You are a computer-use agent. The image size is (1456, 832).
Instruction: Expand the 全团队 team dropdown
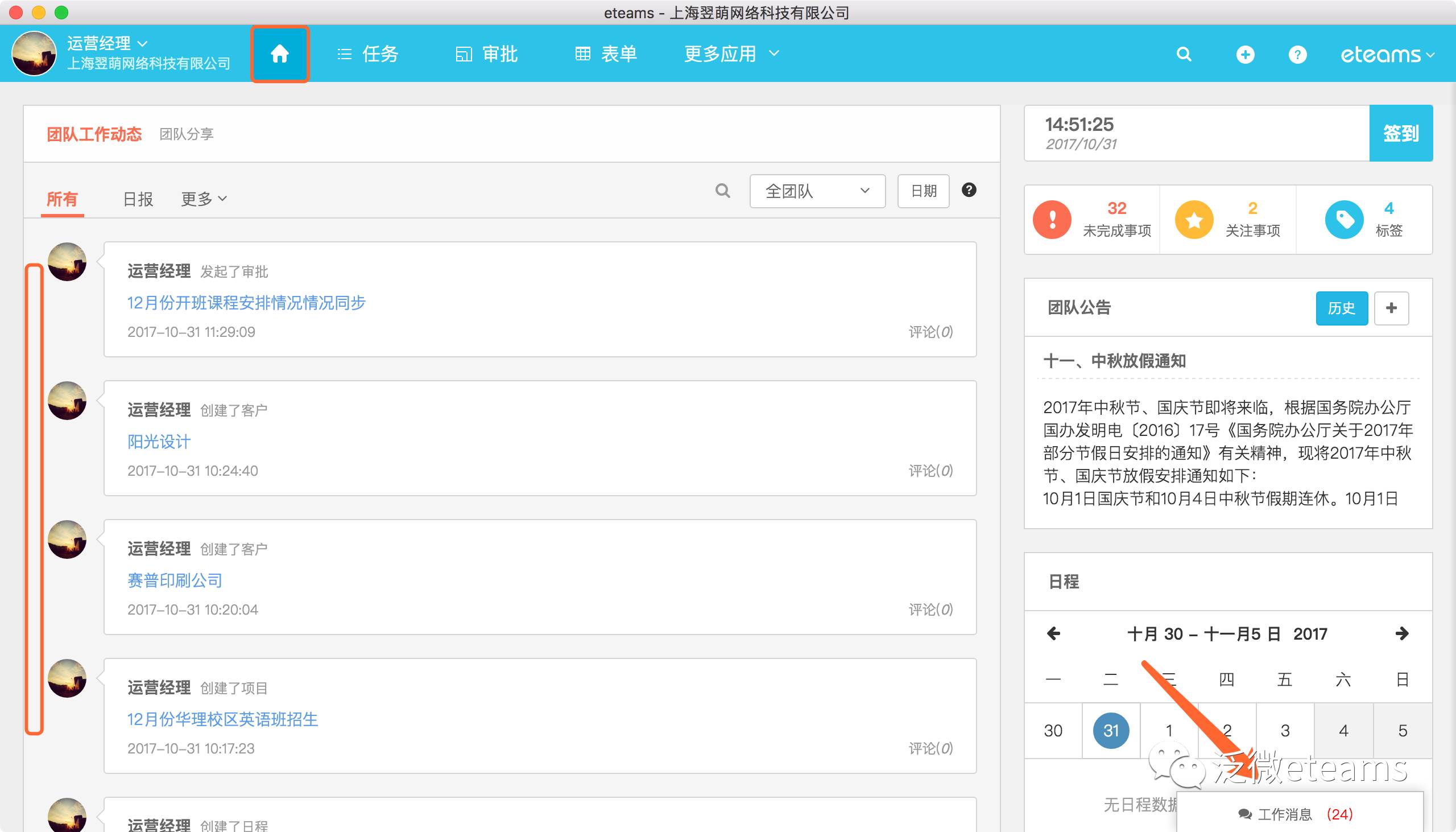[x=817, y=191]
